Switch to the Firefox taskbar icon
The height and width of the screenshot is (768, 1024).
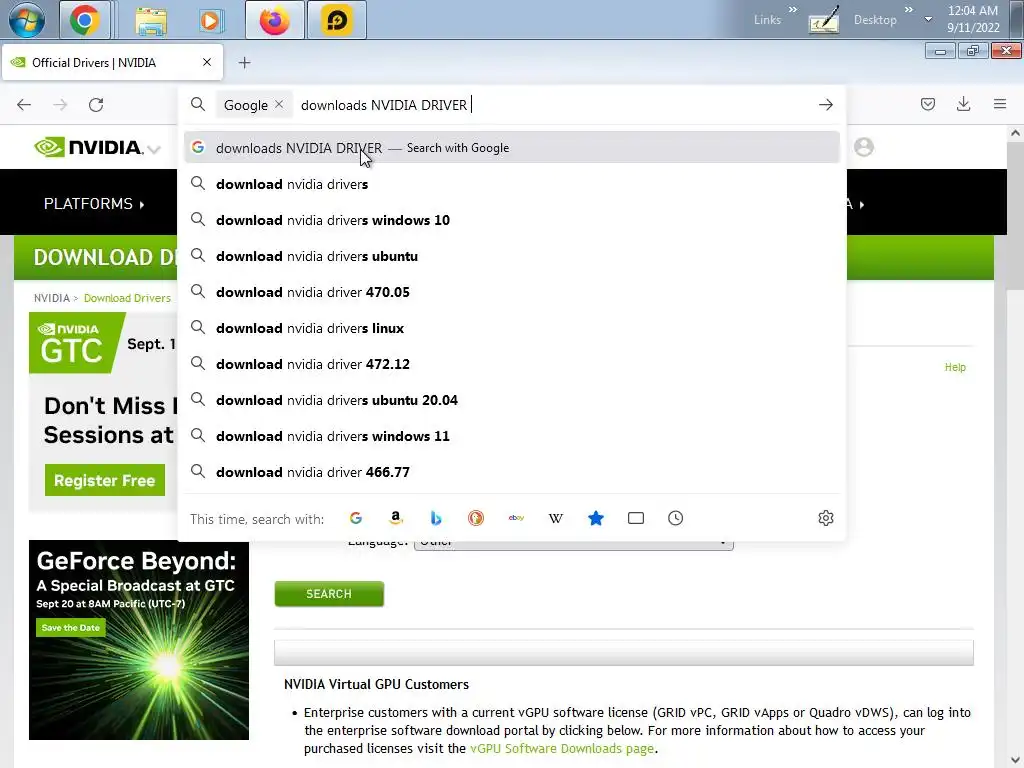pos(274,20)
